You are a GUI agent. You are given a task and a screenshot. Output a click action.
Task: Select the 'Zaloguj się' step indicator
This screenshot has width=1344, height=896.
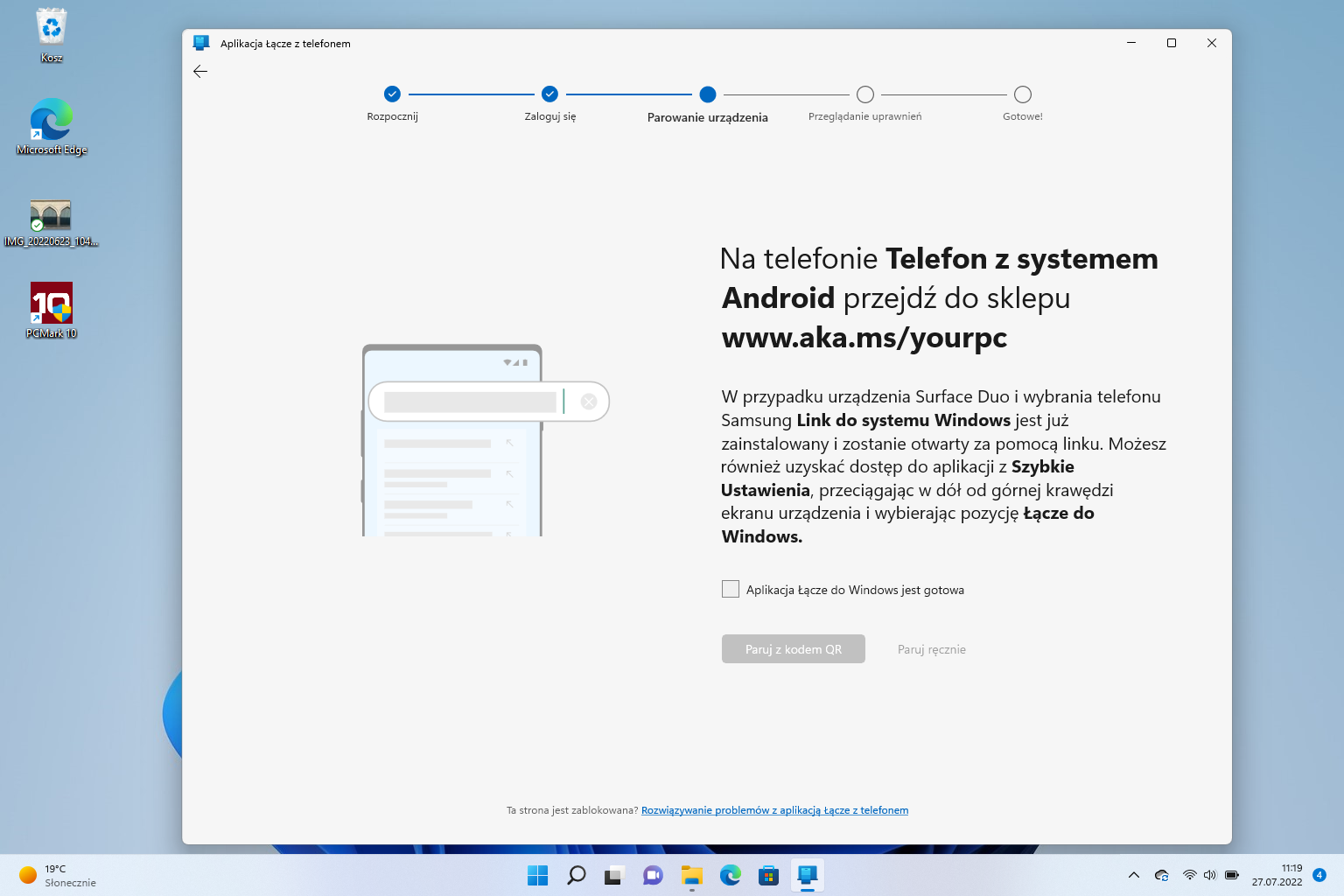tap(549, 94)
